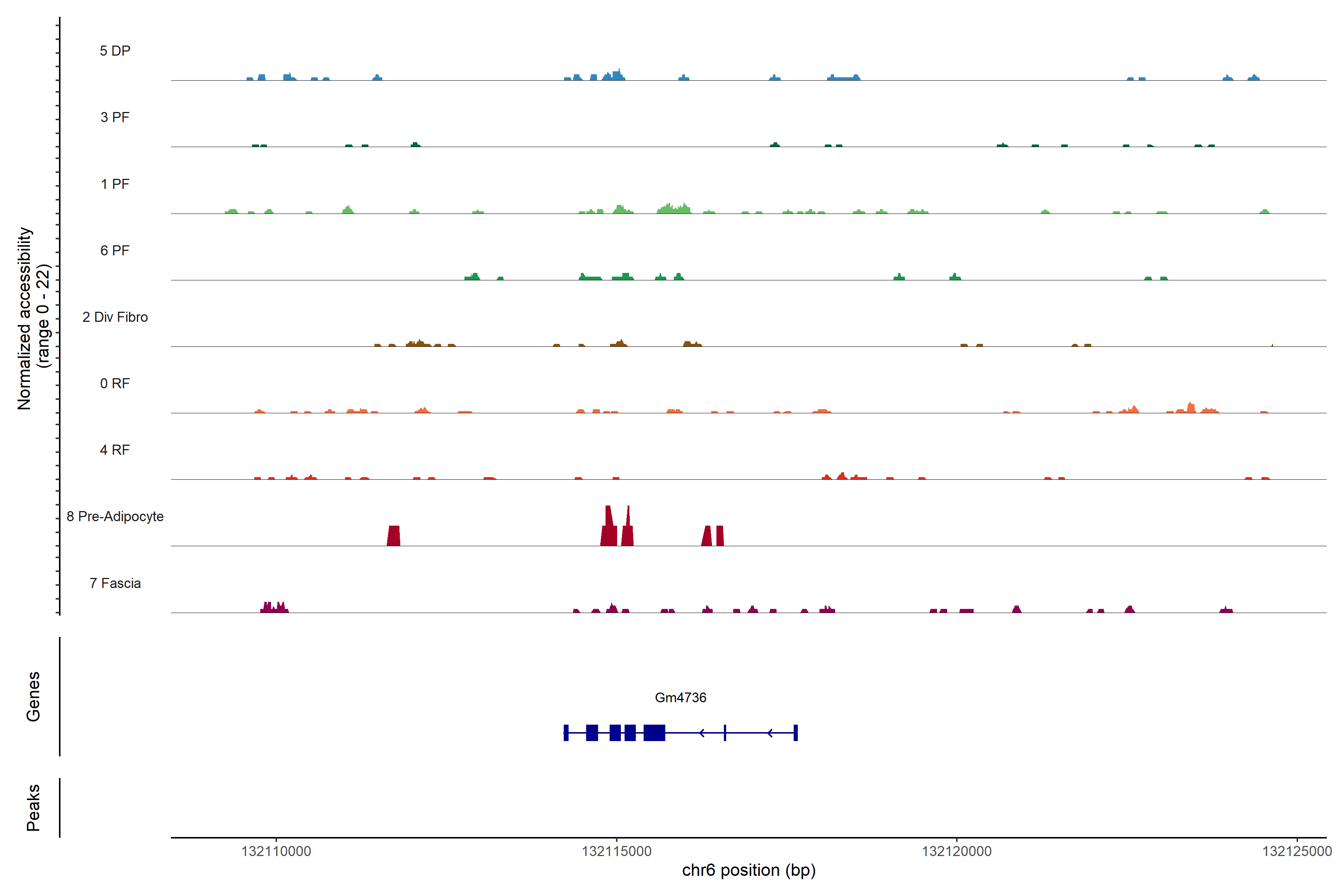Click the 6 PF track label
This screenshot has height=896, width=1344.
(115, 250)
